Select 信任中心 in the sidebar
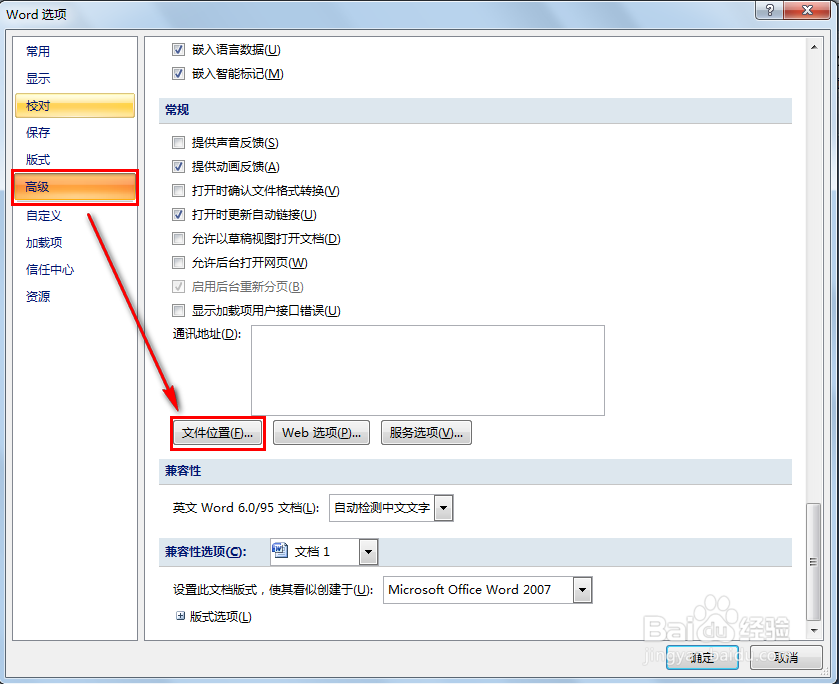 tap(49, 268)
